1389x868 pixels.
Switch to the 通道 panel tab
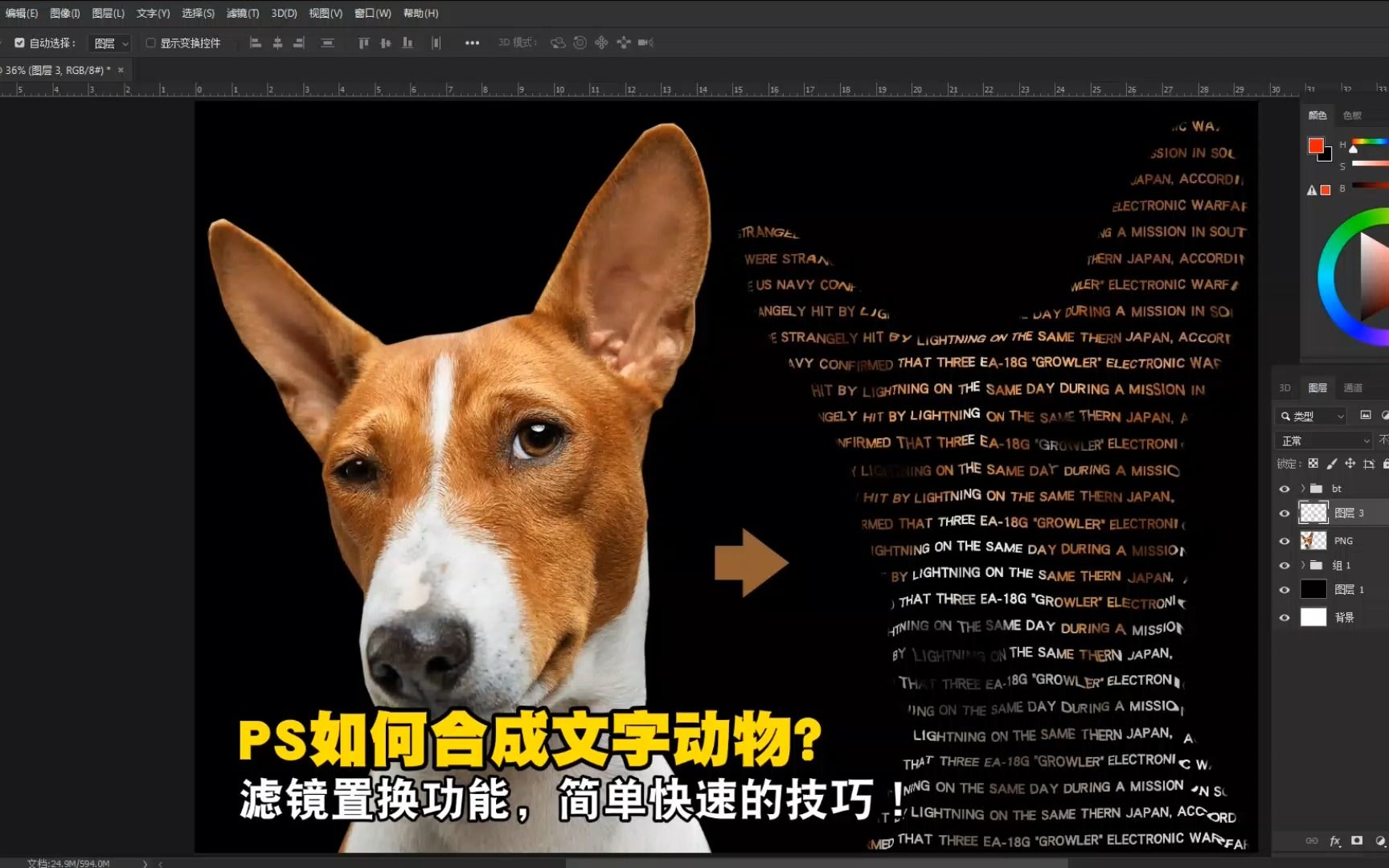click(1353, 387)
